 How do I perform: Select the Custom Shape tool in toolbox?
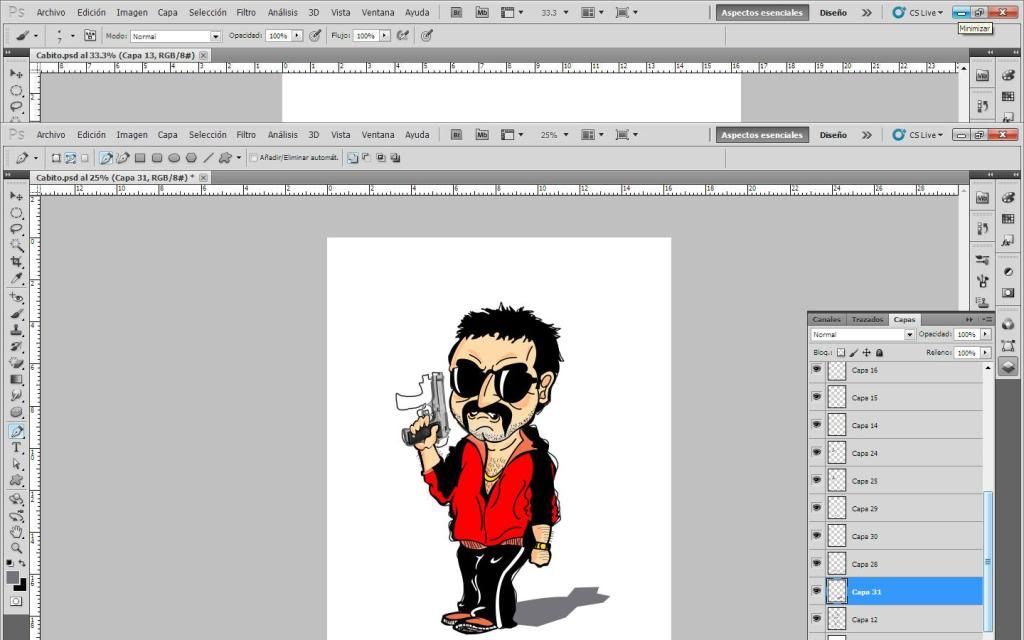(x=16, y=481)
